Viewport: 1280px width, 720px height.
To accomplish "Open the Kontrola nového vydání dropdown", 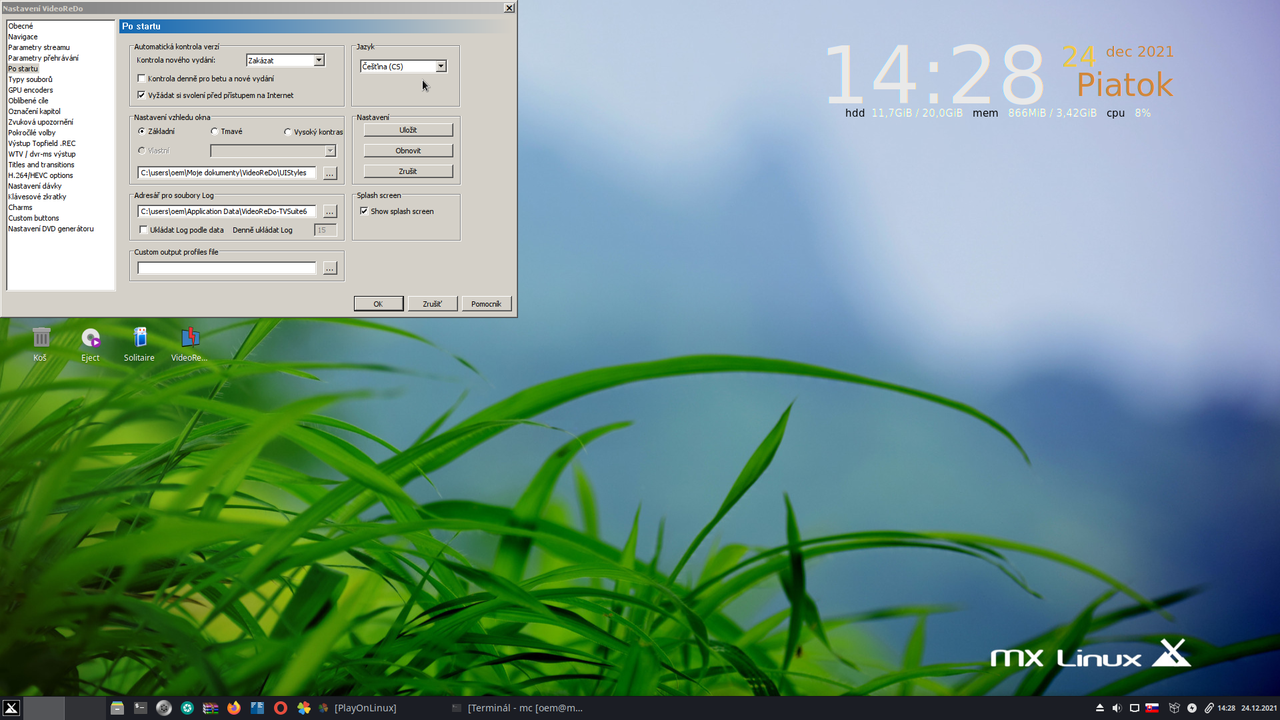I will pos(319,60).
